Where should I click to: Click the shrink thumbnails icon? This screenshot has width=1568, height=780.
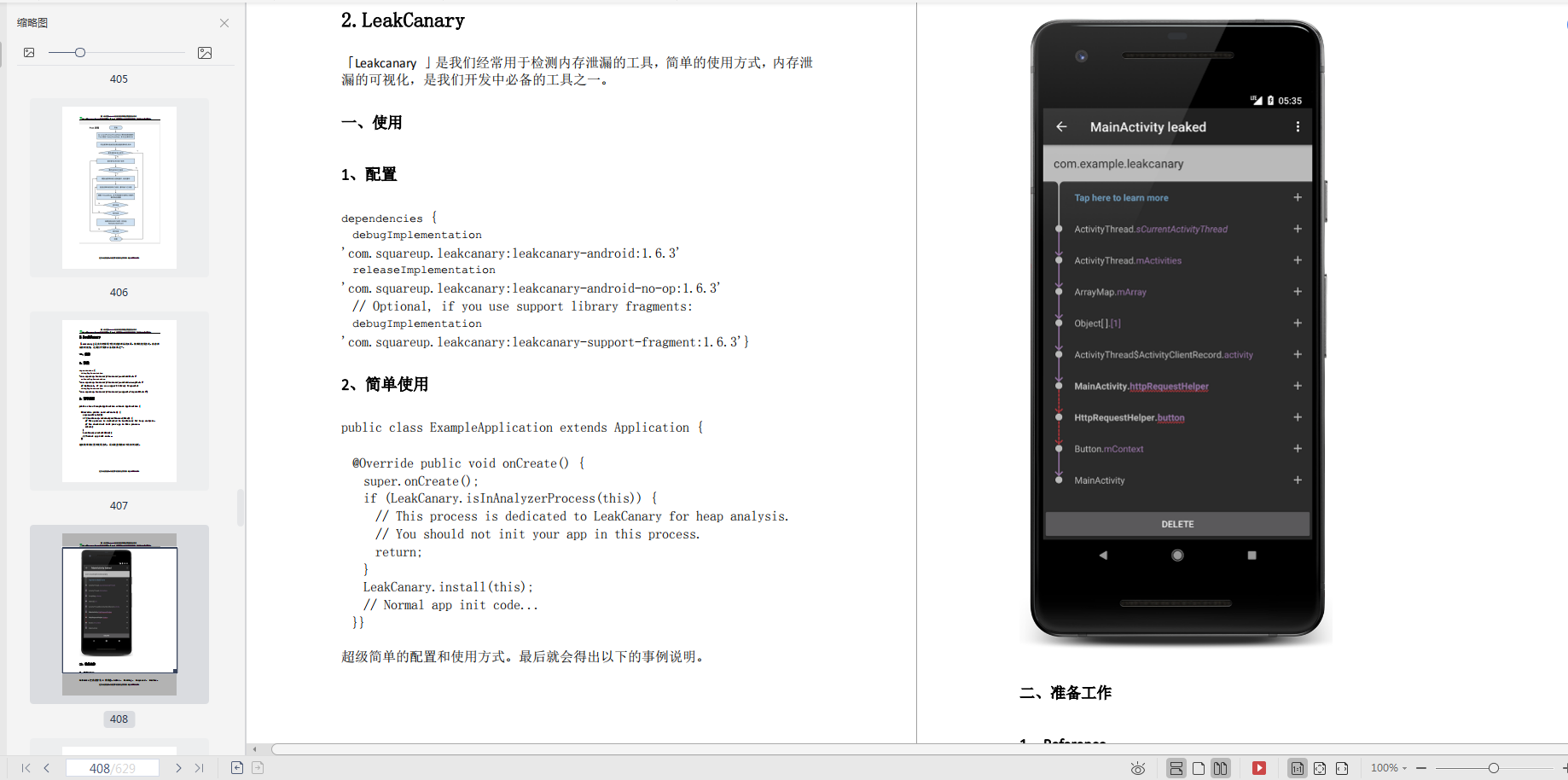(29, 53)
